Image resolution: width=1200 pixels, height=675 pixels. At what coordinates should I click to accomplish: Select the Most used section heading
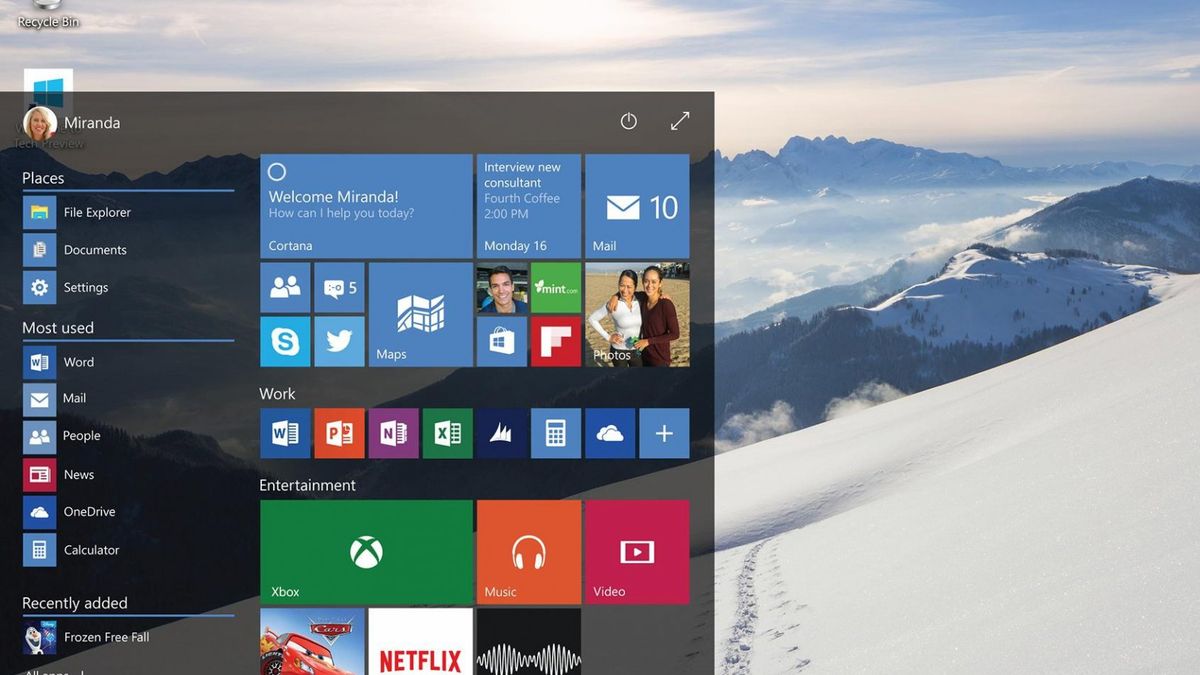coord(58,328)
